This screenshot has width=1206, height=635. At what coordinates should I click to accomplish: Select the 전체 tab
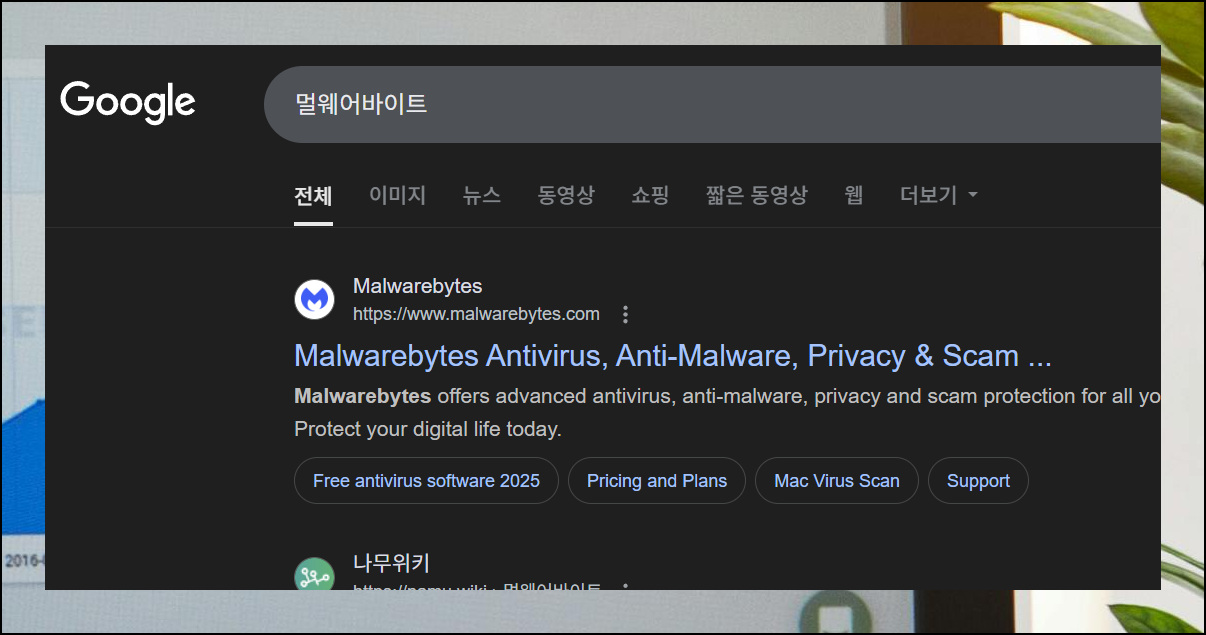(x=313, y=196)
